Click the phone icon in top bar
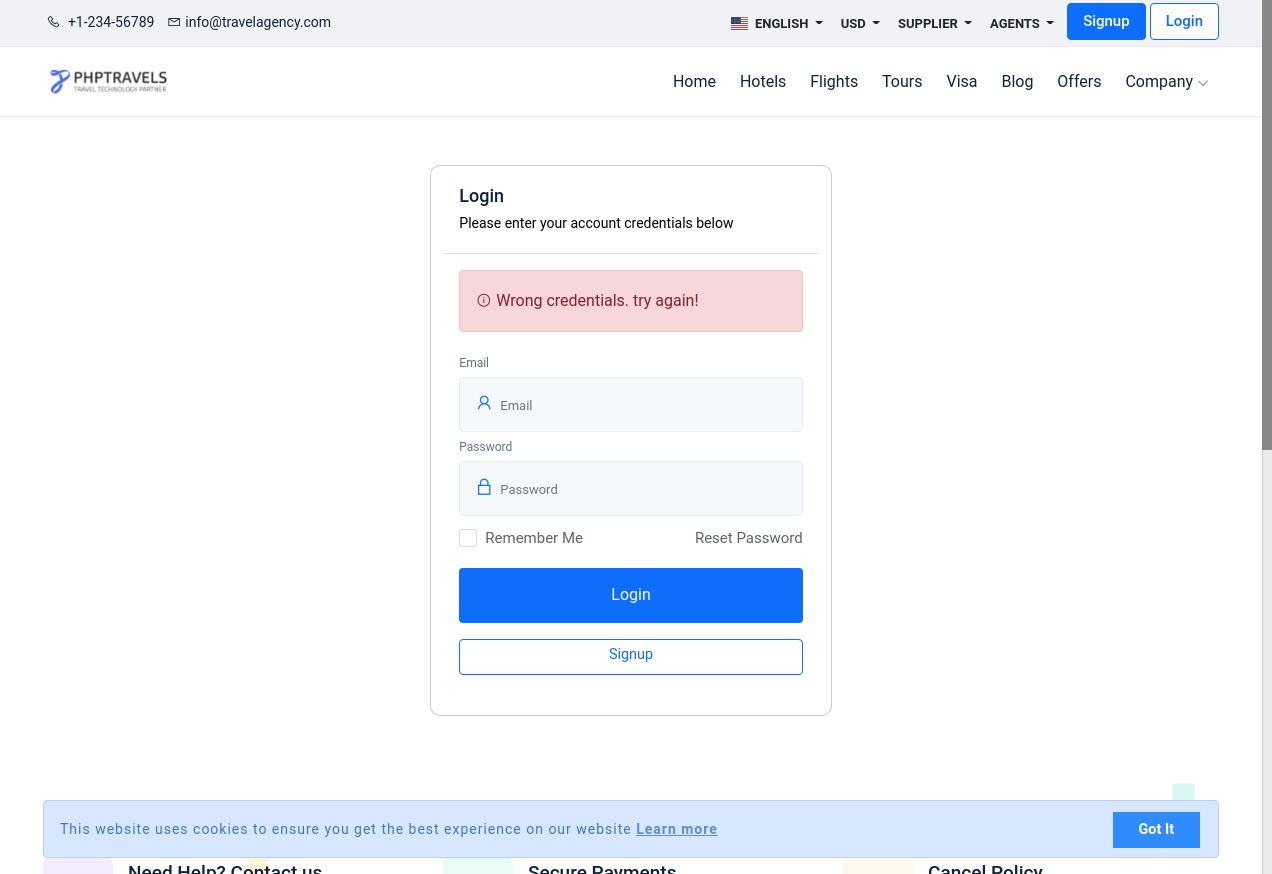 [x=54, y=22]
